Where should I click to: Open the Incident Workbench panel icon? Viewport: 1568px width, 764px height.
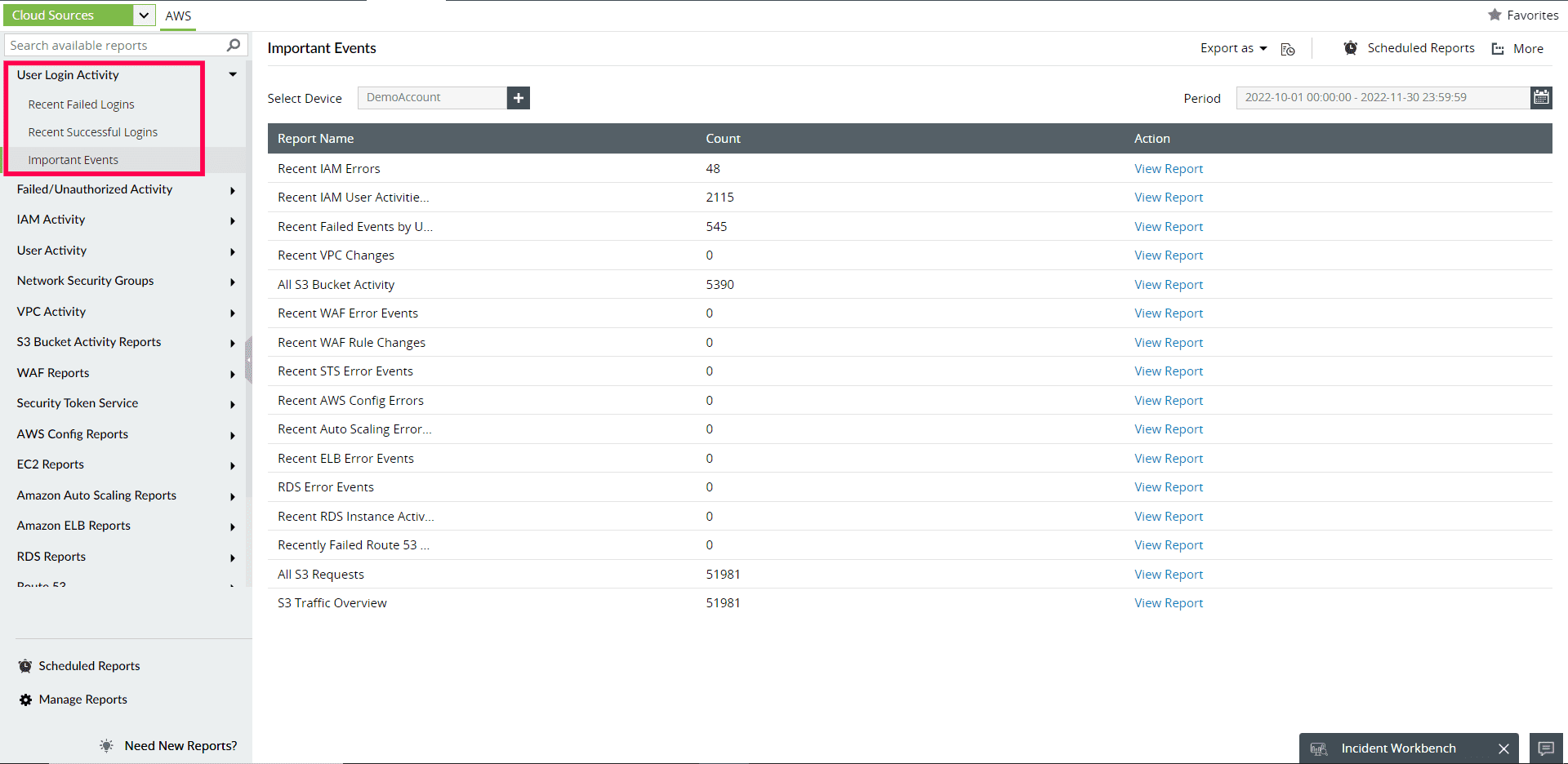pos(1318,748)
